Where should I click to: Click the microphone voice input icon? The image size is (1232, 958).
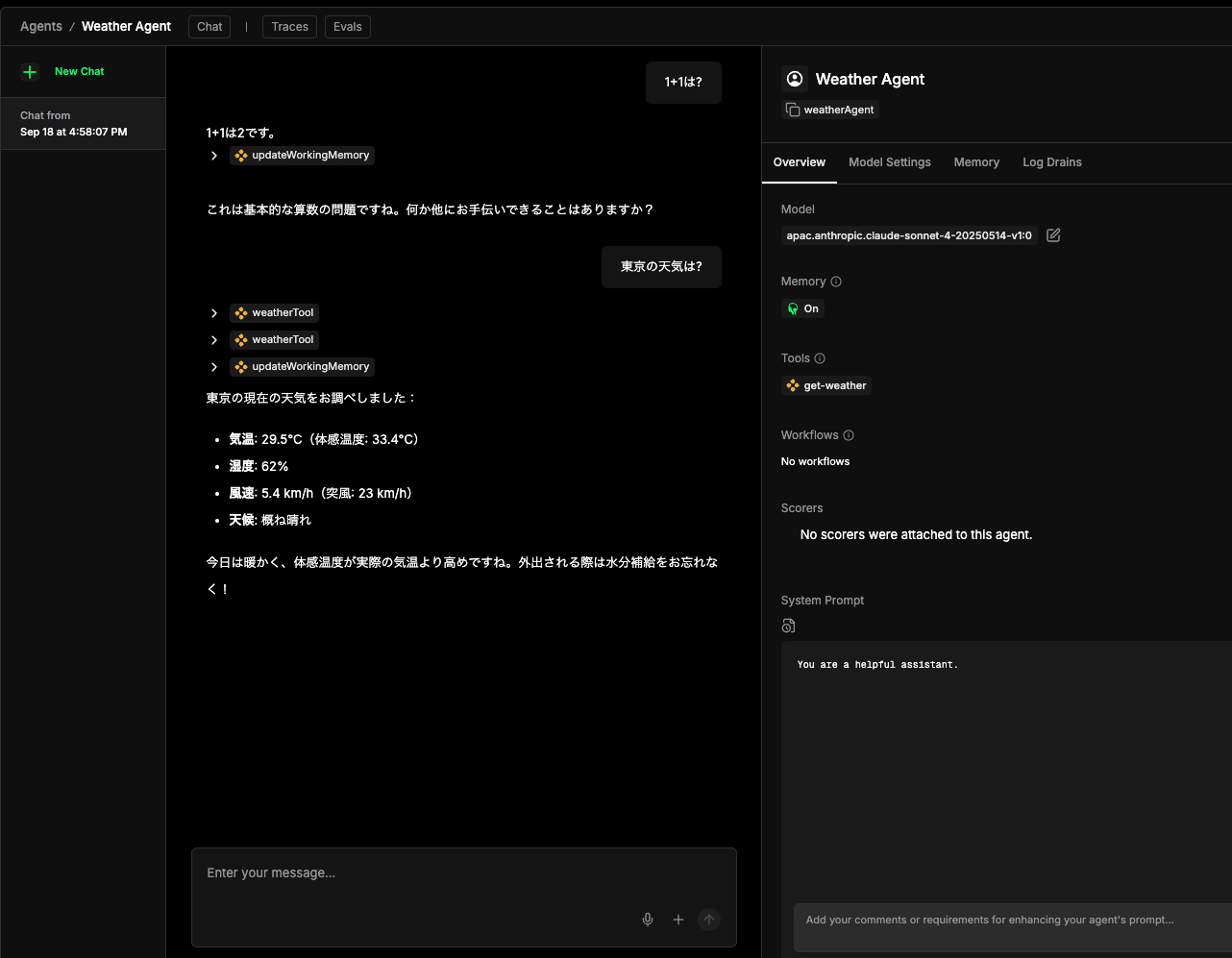tap(648, 920)
